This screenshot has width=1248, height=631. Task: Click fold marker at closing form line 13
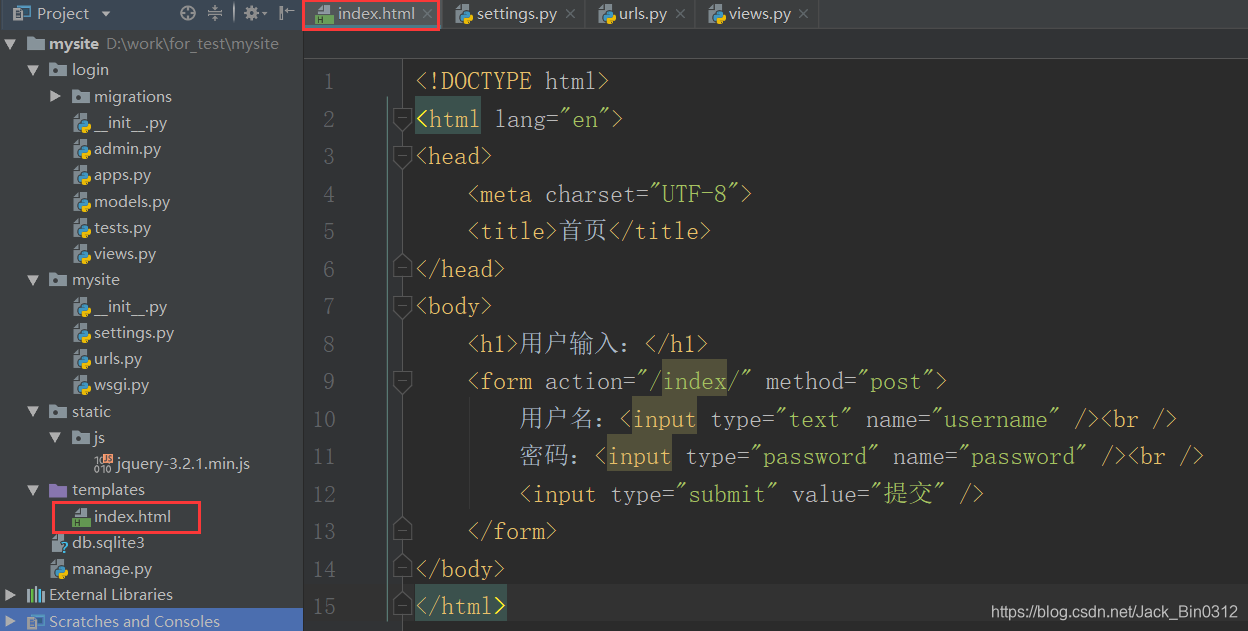click(402, 531)
